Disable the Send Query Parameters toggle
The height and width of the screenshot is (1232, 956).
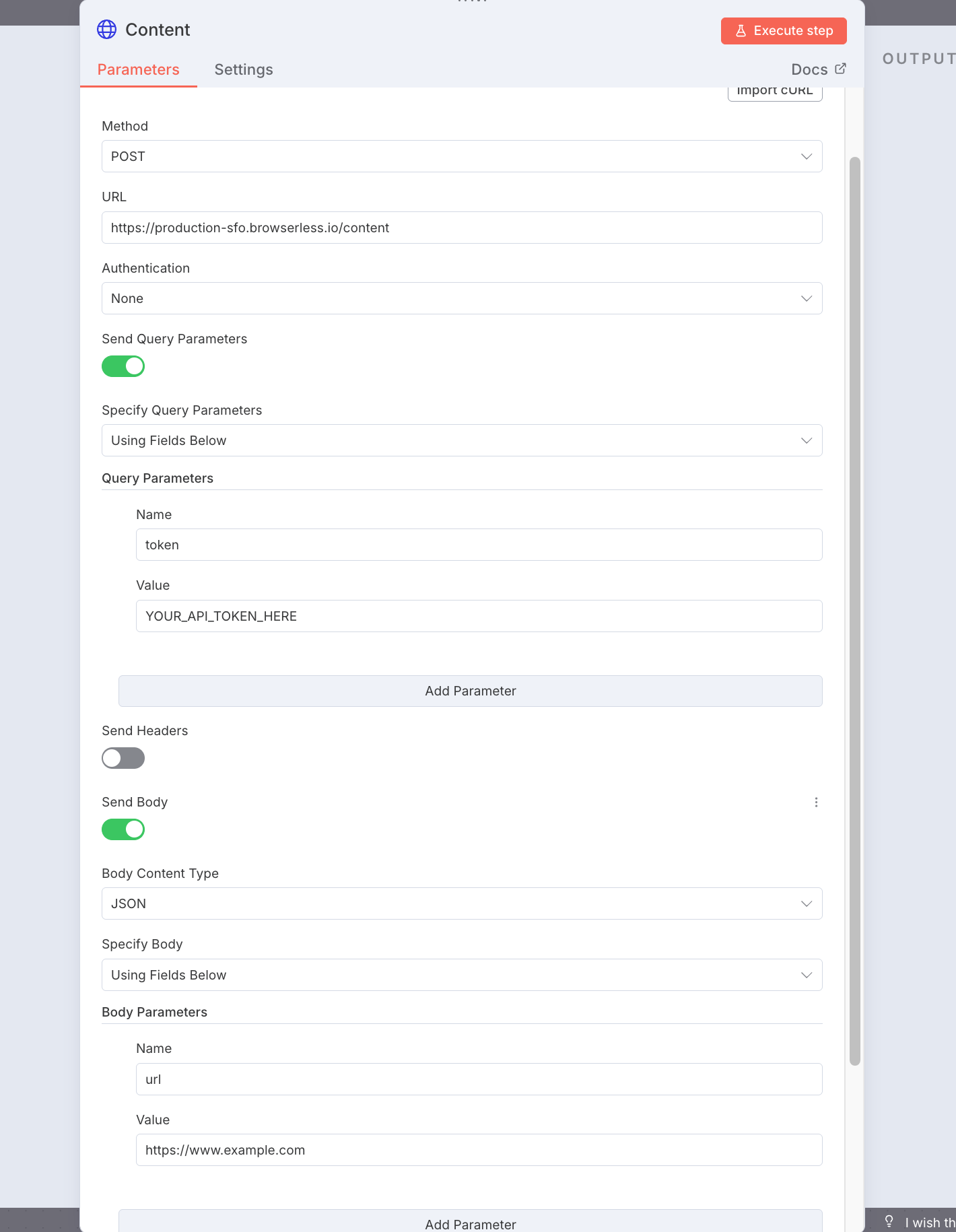pos(123,366)
